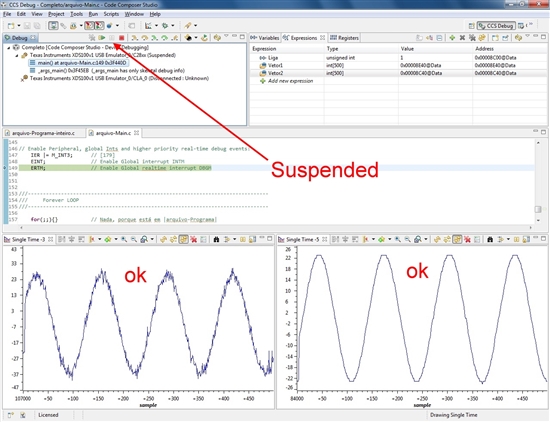Click the green plus Add expression toolbar icon
Screen dimensions: 550x422
click(x=452, y=38)
